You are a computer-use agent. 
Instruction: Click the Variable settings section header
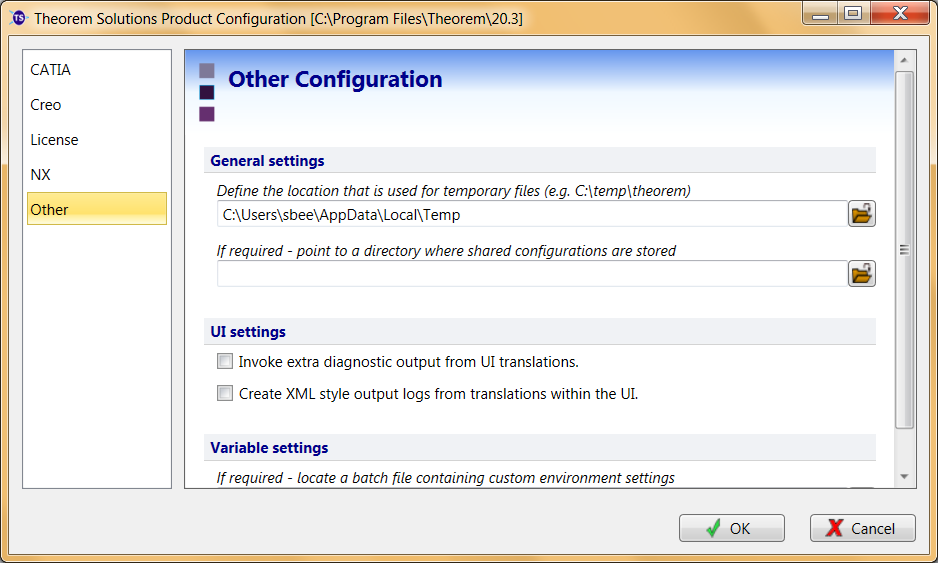point(540,448)
